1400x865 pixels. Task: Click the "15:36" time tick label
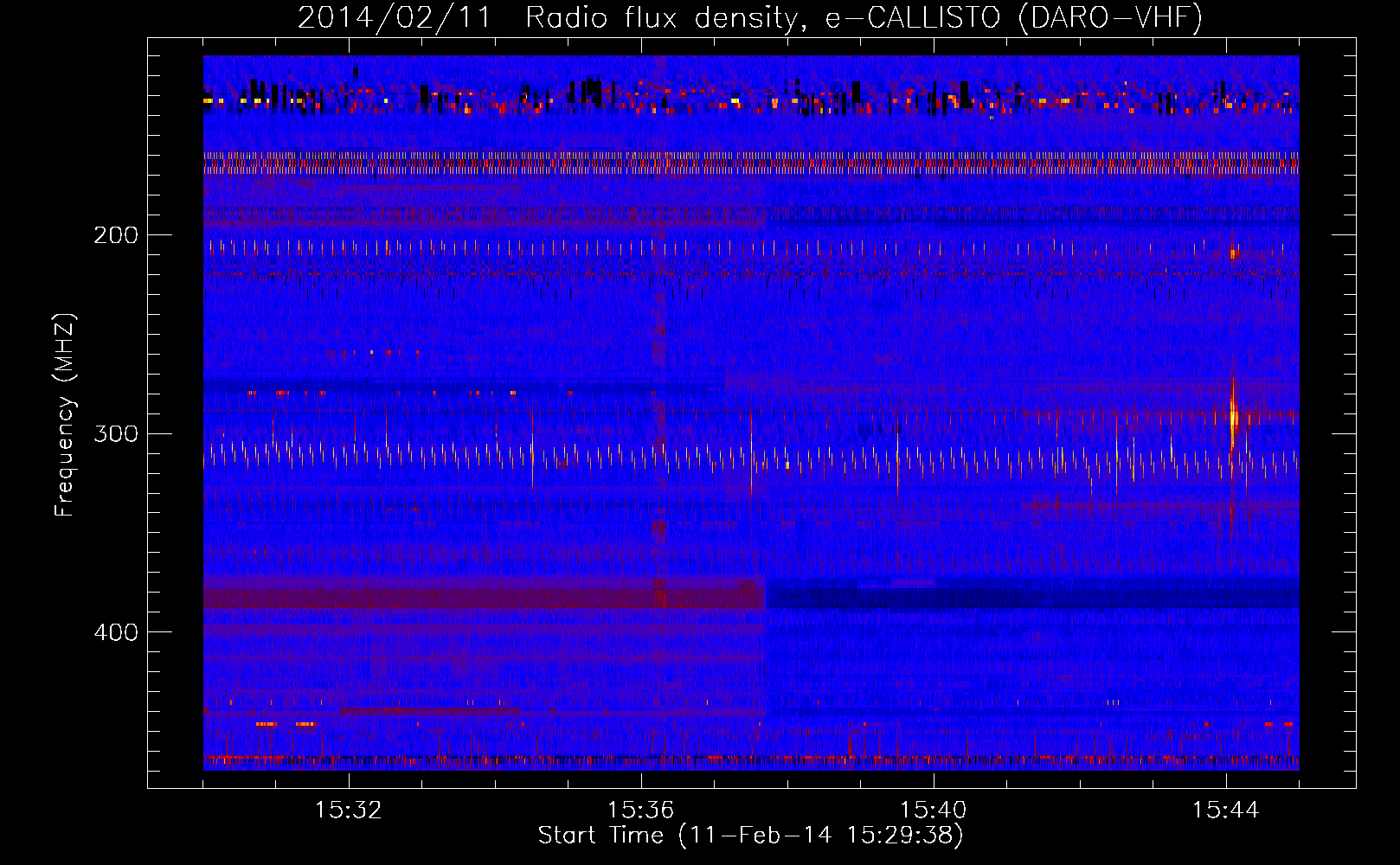641,811
